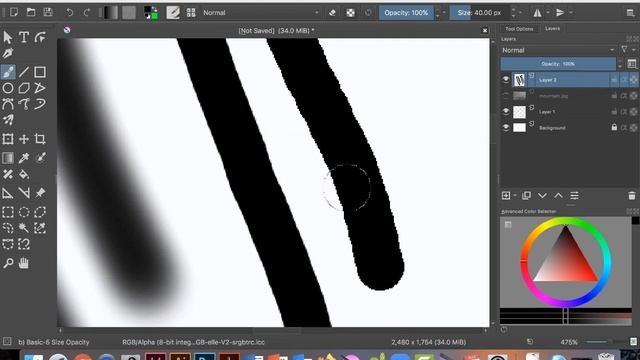Select the Pan hand tool
This screenshot has width=640, height=360.
24,263
